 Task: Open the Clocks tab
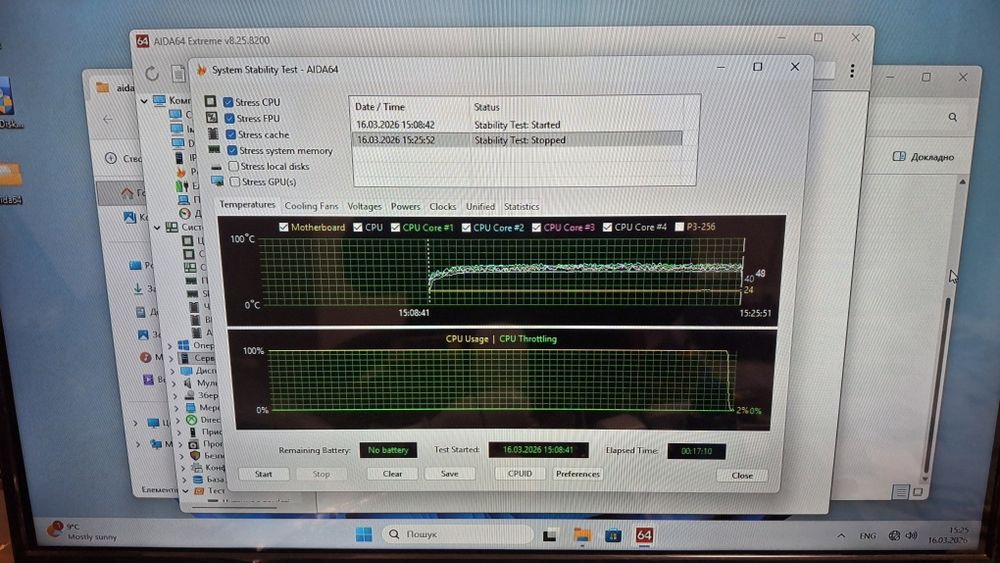click(x=443, y=207)
